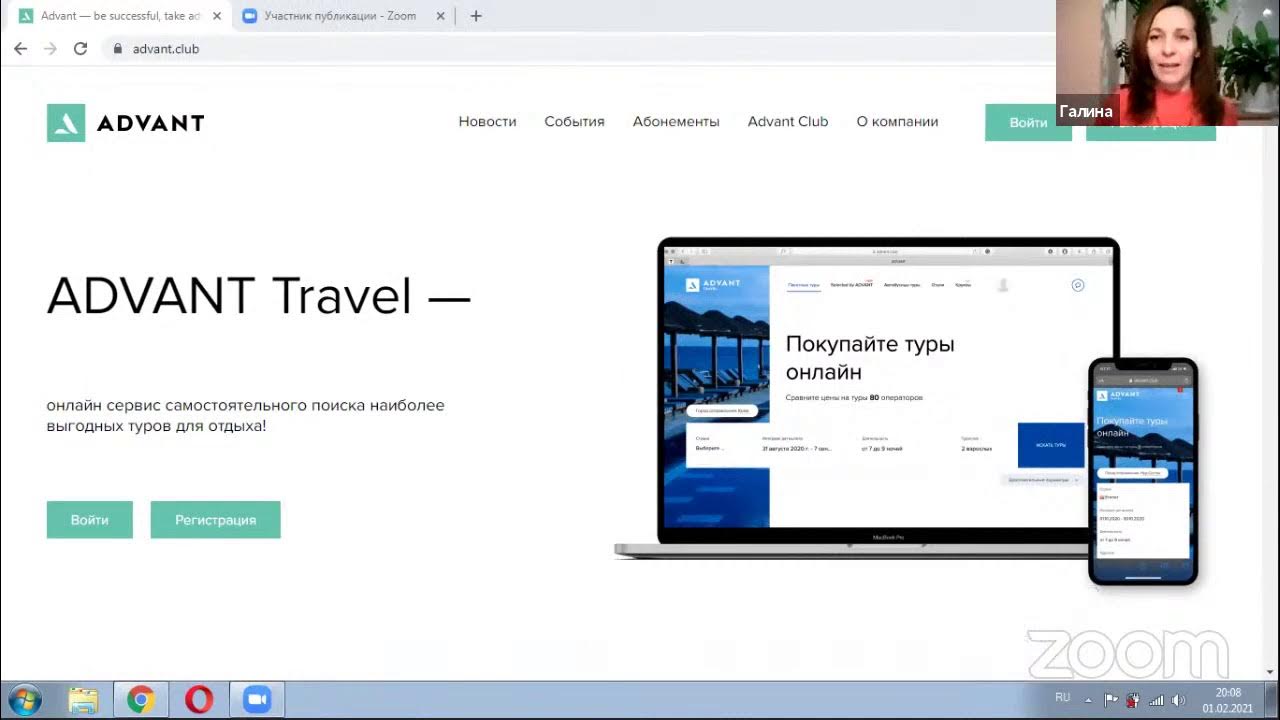Viewport: 1280px width, 720px height.
Task: Open Chrome from taskbar
Action: (141, 700)
